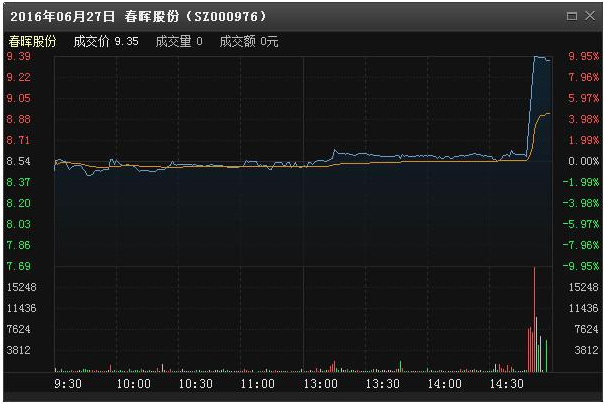This screenshot has height=404, width=604.
Task: Click the right 11436 volume label
Action: click(x=584, y=308)
